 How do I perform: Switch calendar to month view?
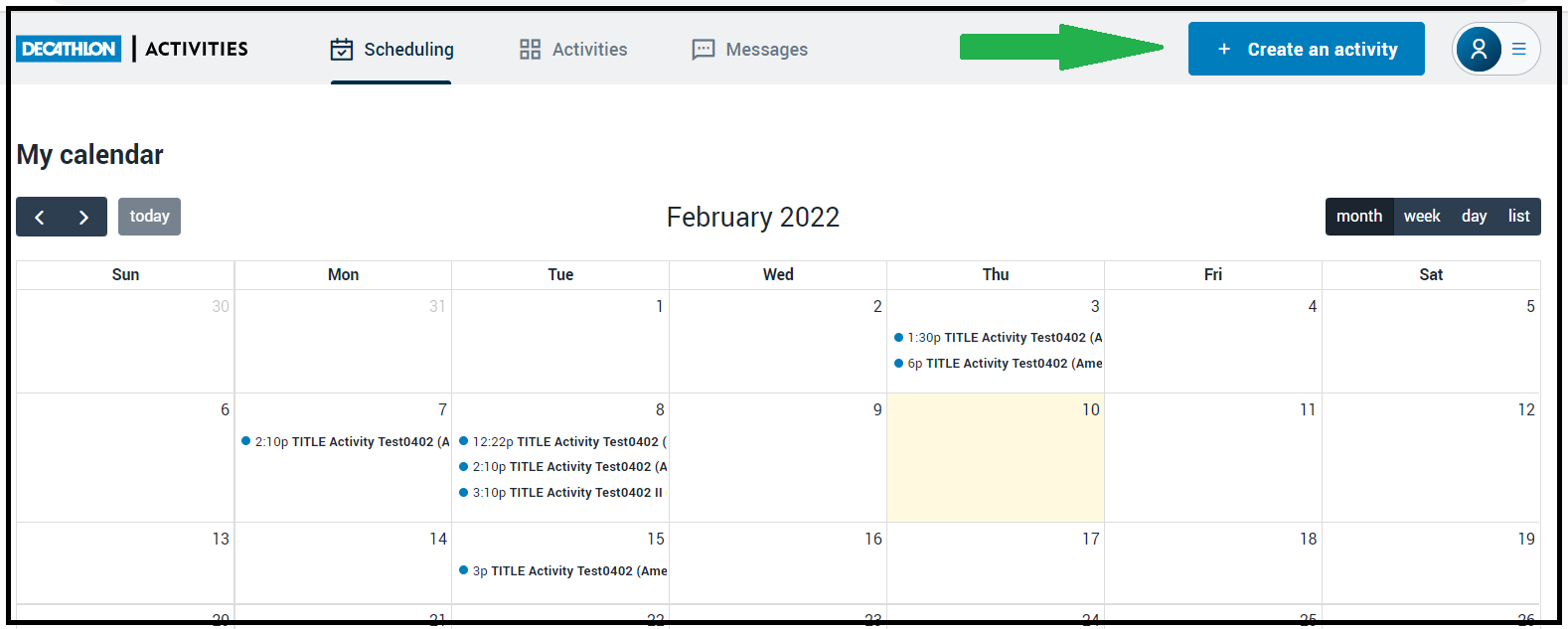pos(1358,217)
